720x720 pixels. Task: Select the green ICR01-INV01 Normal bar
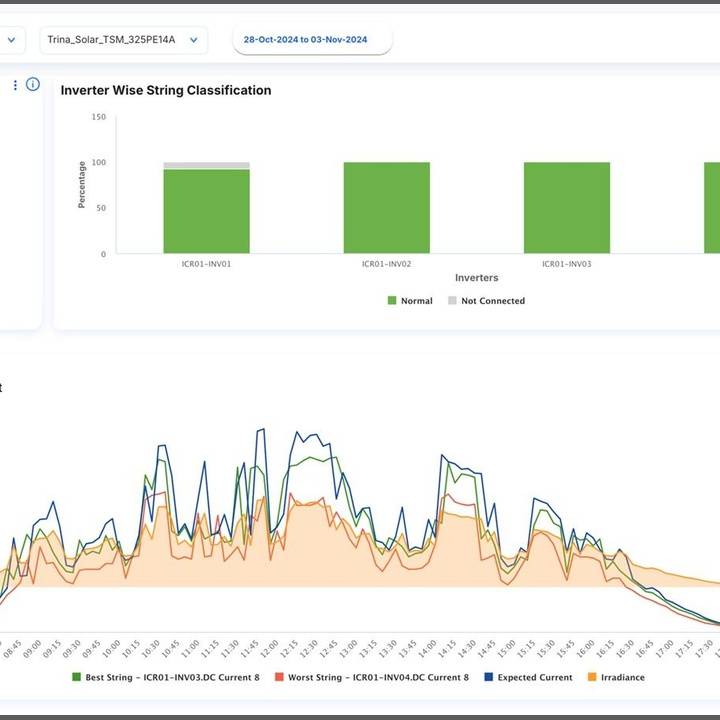coord(207,212)
